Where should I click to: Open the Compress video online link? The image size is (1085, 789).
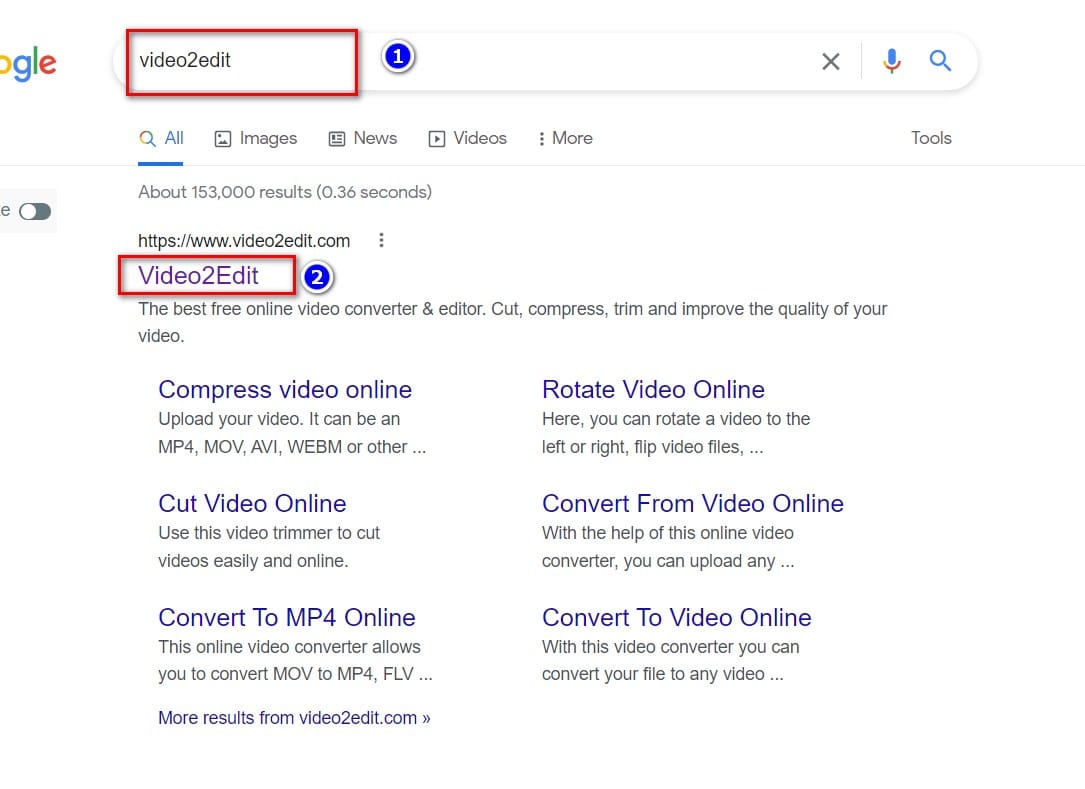tap(285, 389)
